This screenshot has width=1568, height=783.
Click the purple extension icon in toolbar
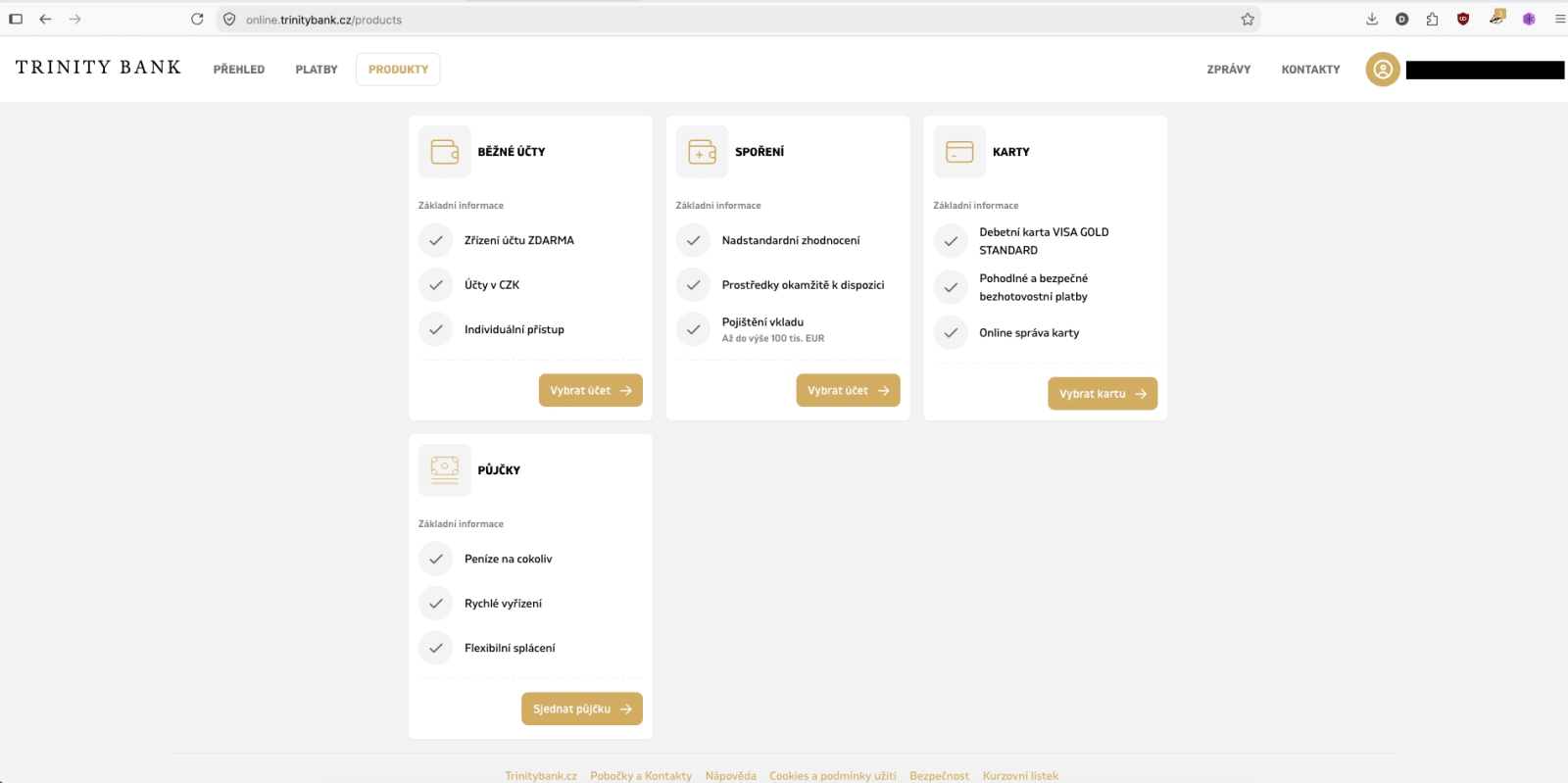pyautogui.click(x=1529, y=19)
